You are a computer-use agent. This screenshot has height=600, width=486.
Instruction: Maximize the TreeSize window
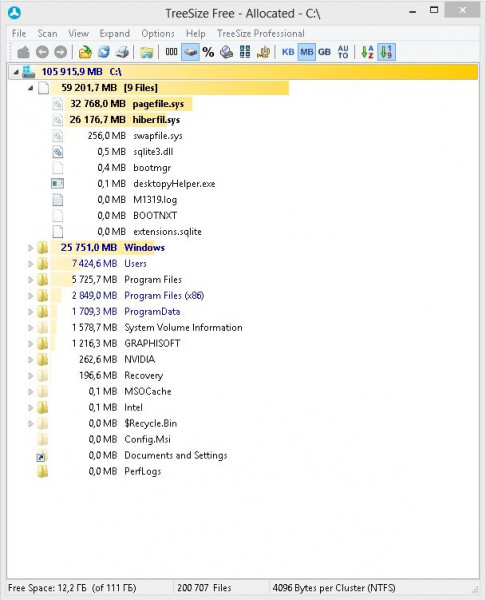tap(434, 10)
